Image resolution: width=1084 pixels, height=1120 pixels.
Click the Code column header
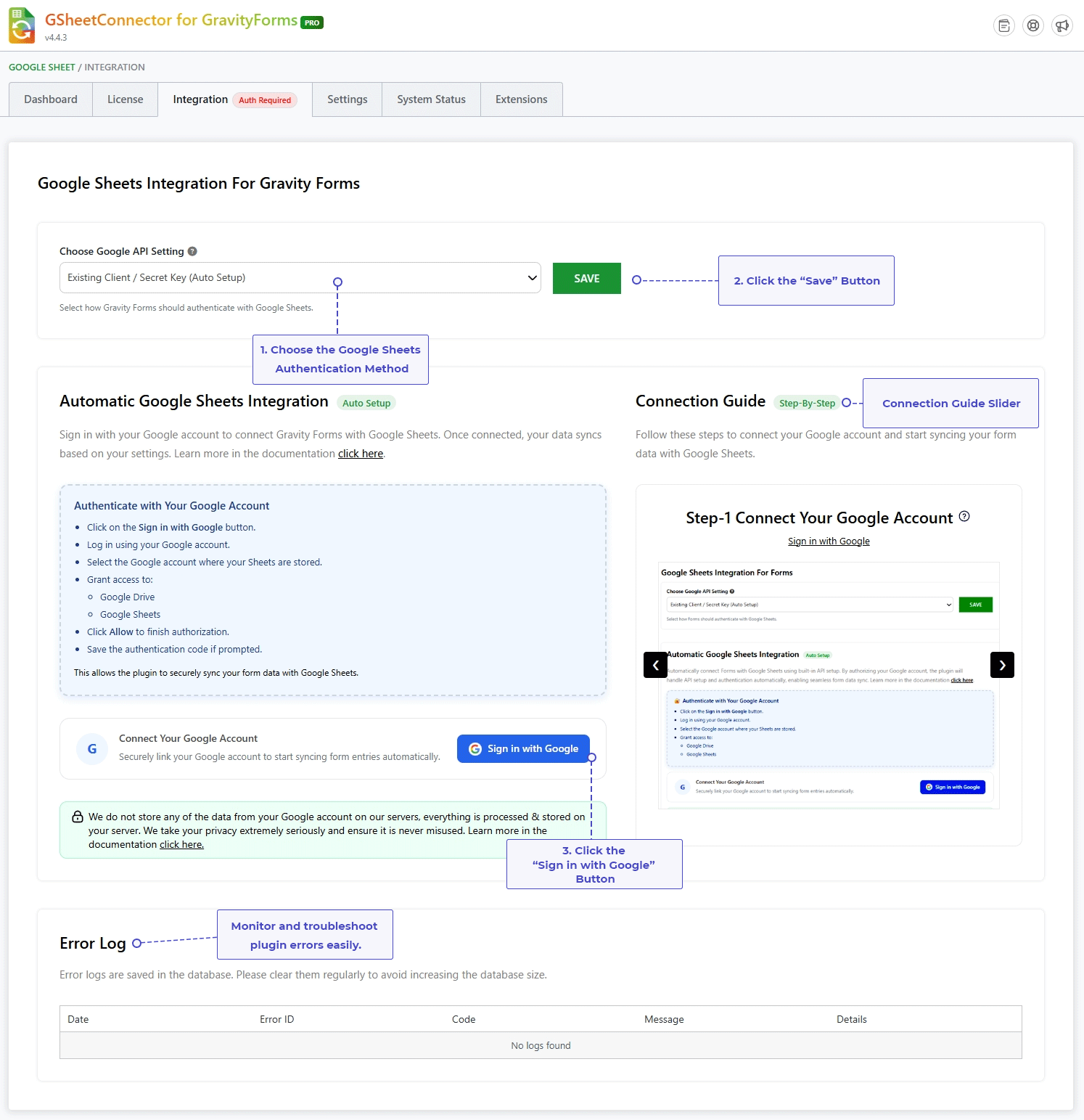tap(464, 1019)
